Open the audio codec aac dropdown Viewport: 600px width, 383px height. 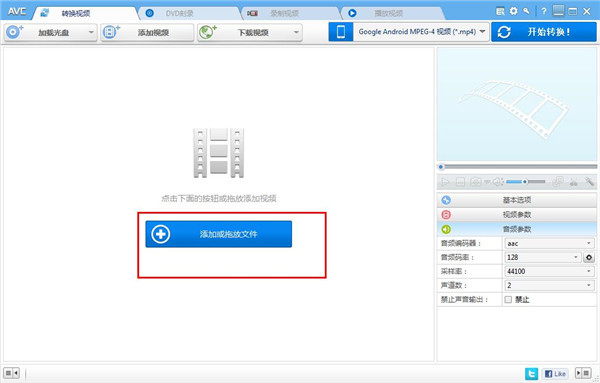549,243
